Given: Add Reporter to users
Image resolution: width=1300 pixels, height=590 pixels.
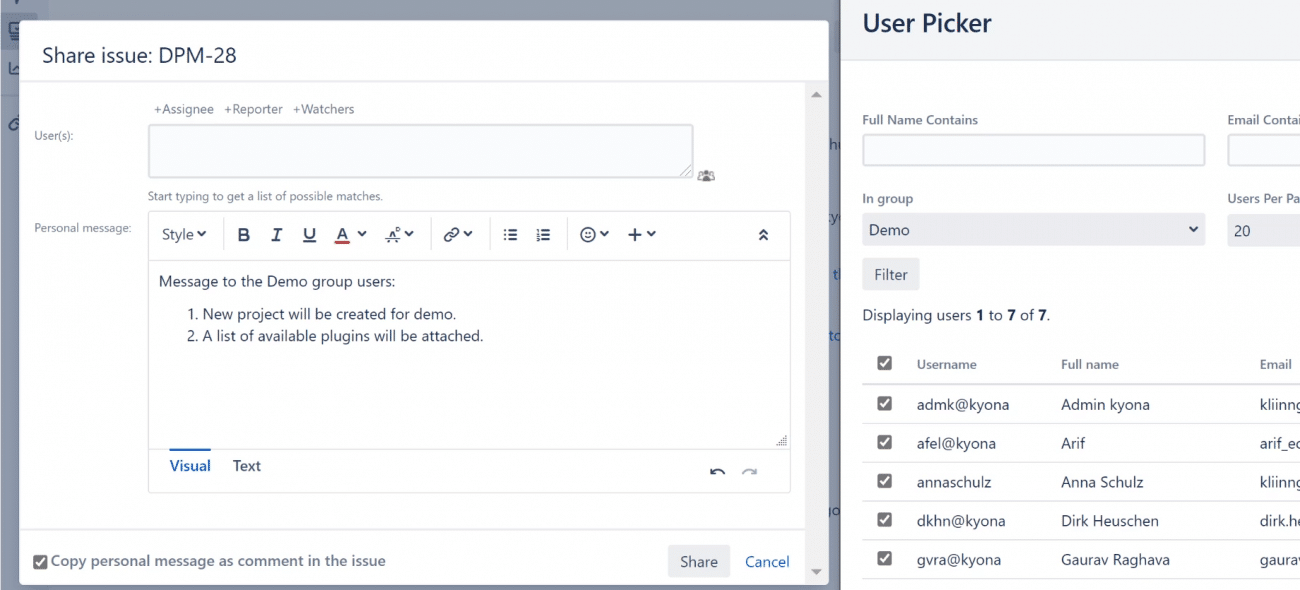Looking at the screenshot, I should 253,109.
